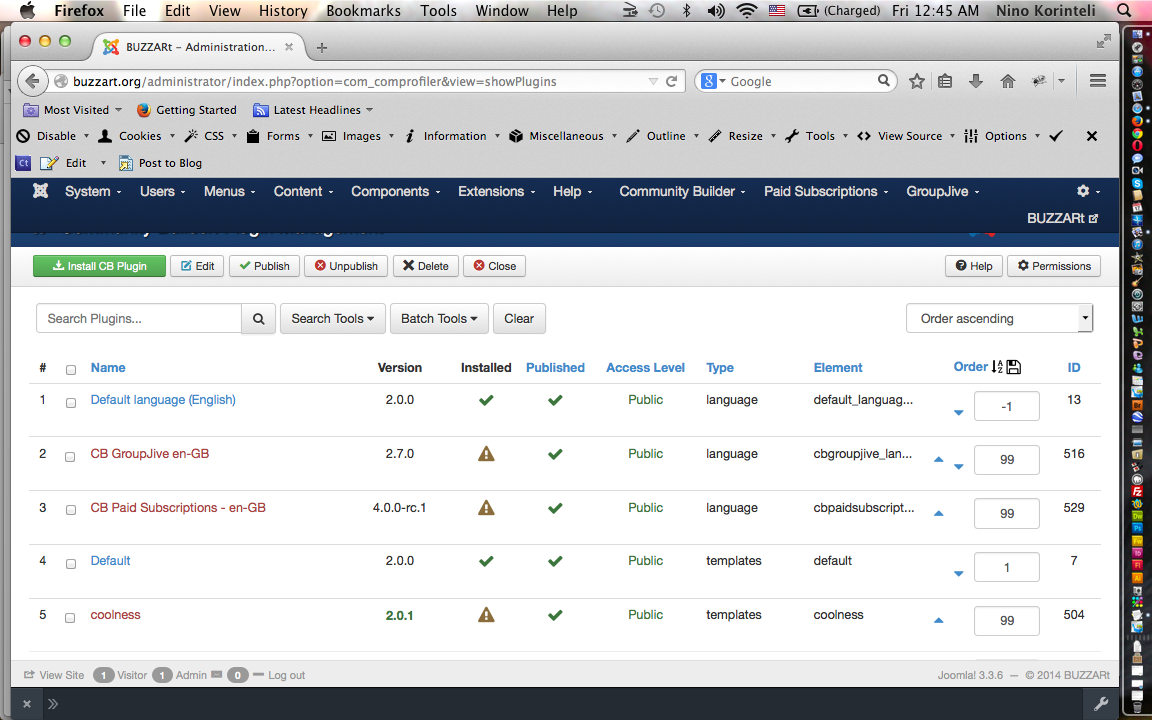Click the Install CB Plugin button

(x=100, y=266)
